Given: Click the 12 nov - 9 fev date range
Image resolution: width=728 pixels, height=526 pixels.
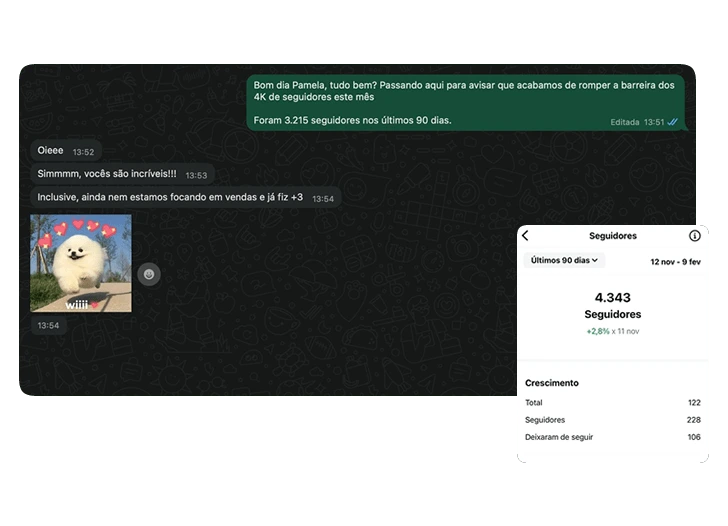Looking at the screenshot, I should [x=675, y=261].
